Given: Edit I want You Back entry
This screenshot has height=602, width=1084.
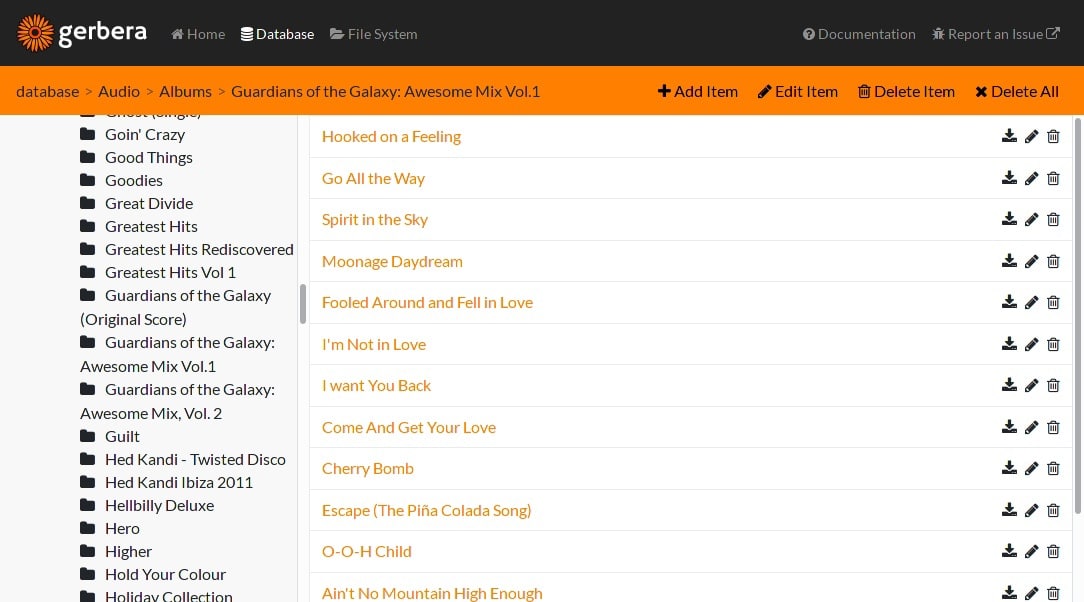Looking at the screenshot, I should (1031, 385).
